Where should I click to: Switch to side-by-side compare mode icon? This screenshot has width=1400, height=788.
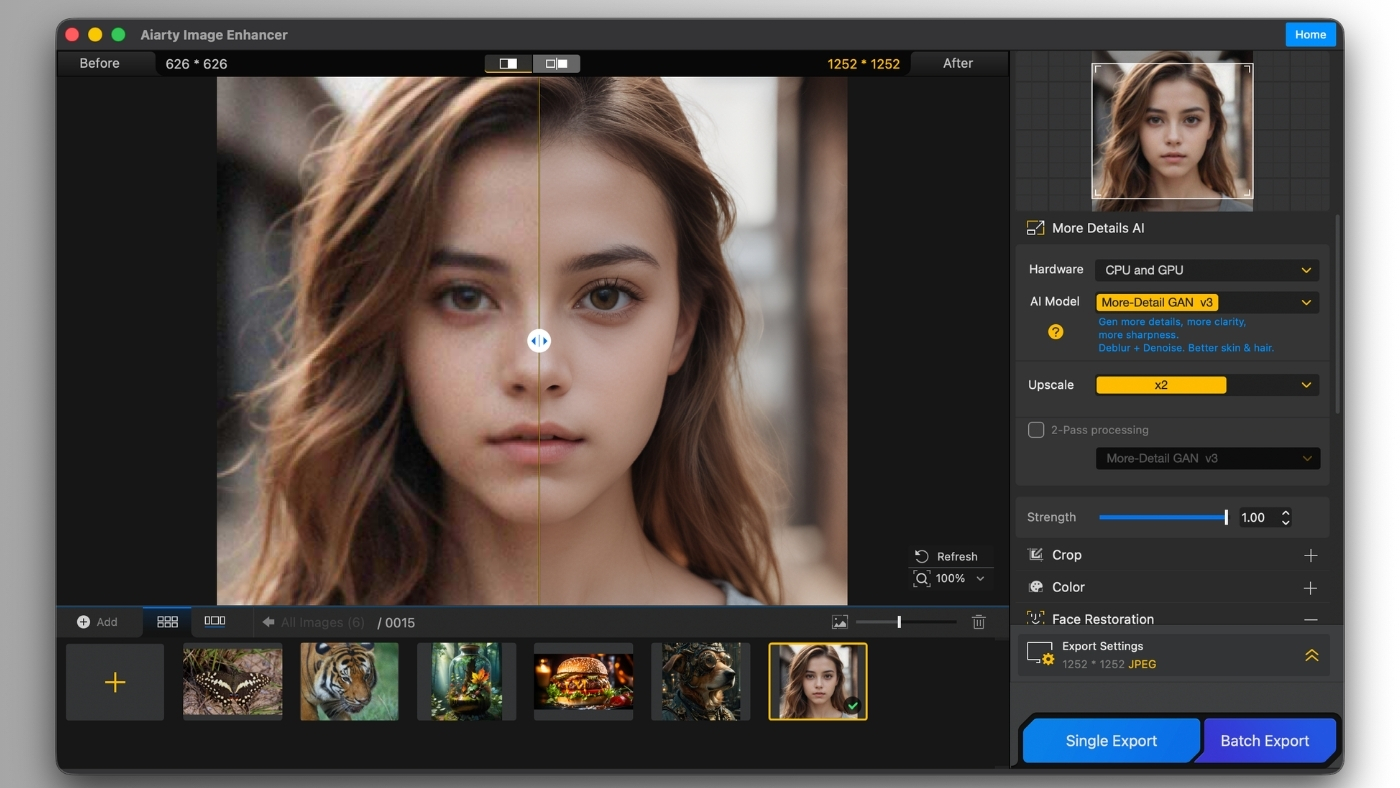(556, 64)
